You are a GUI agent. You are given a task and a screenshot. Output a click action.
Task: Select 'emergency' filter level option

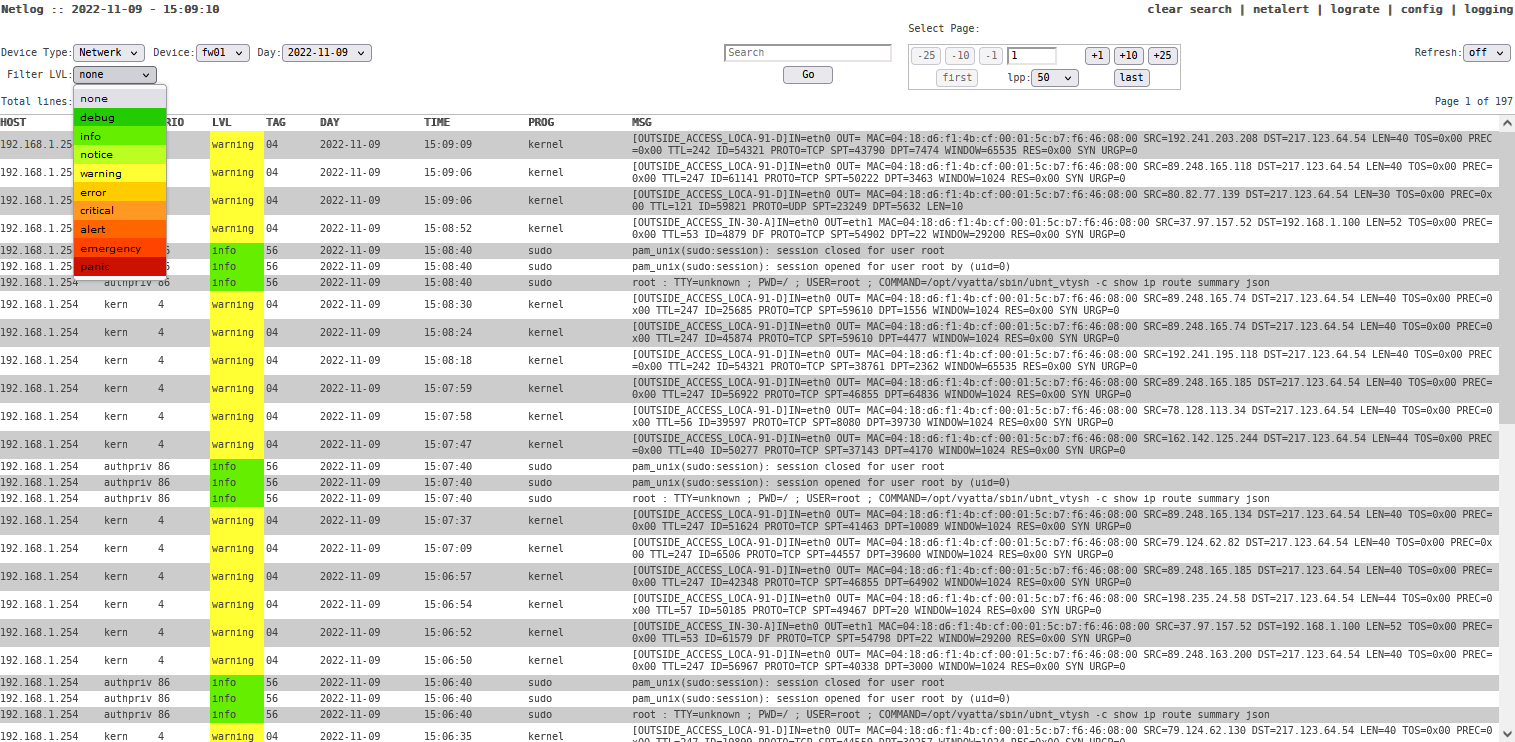120,248
